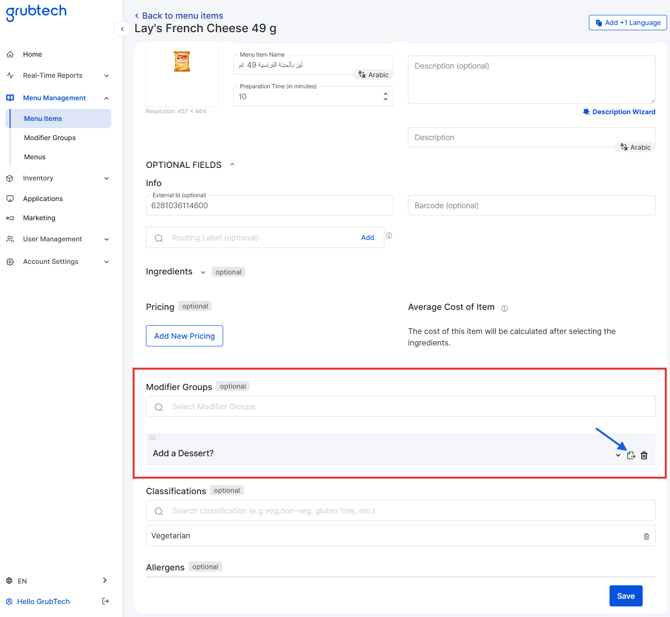Click the Search classification field
This screenshot has height=617, width=670.
[x=401, y=511]
